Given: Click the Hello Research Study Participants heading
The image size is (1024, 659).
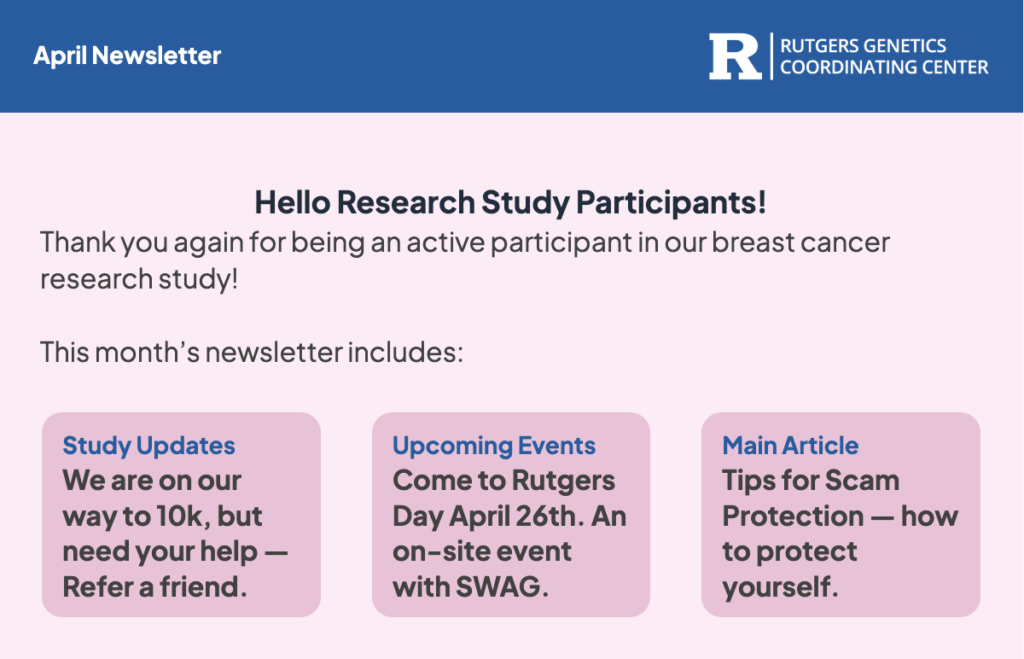Looking at the screenshot, I should pyautogui.click(x=511, y=202).
